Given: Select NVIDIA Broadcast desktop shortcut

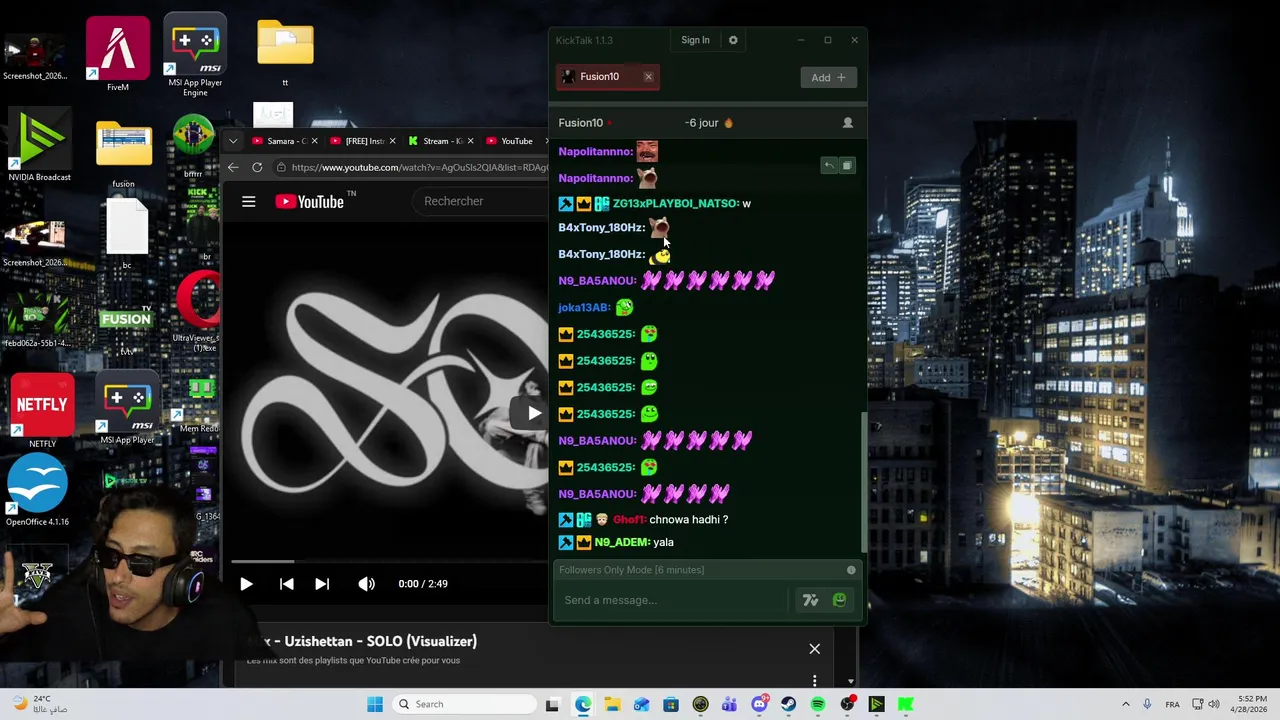Looking at the screenshot, I should point(39,146).
